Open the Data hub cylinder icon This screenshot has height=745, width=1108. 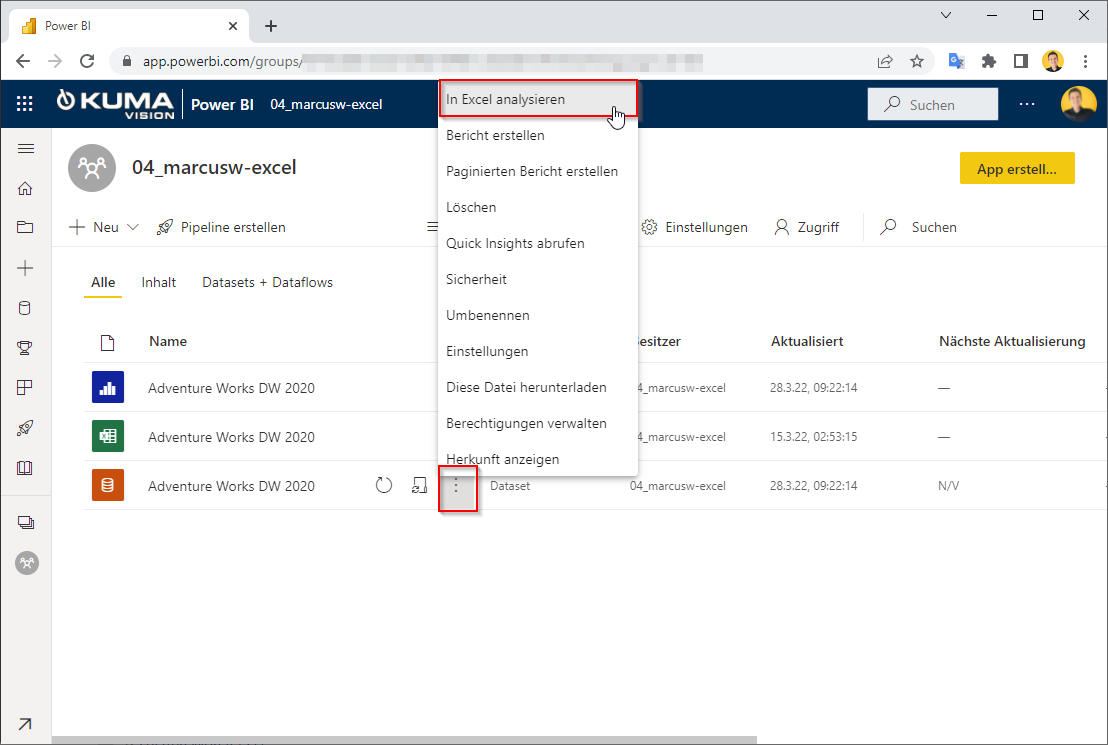tap(25, 308)
